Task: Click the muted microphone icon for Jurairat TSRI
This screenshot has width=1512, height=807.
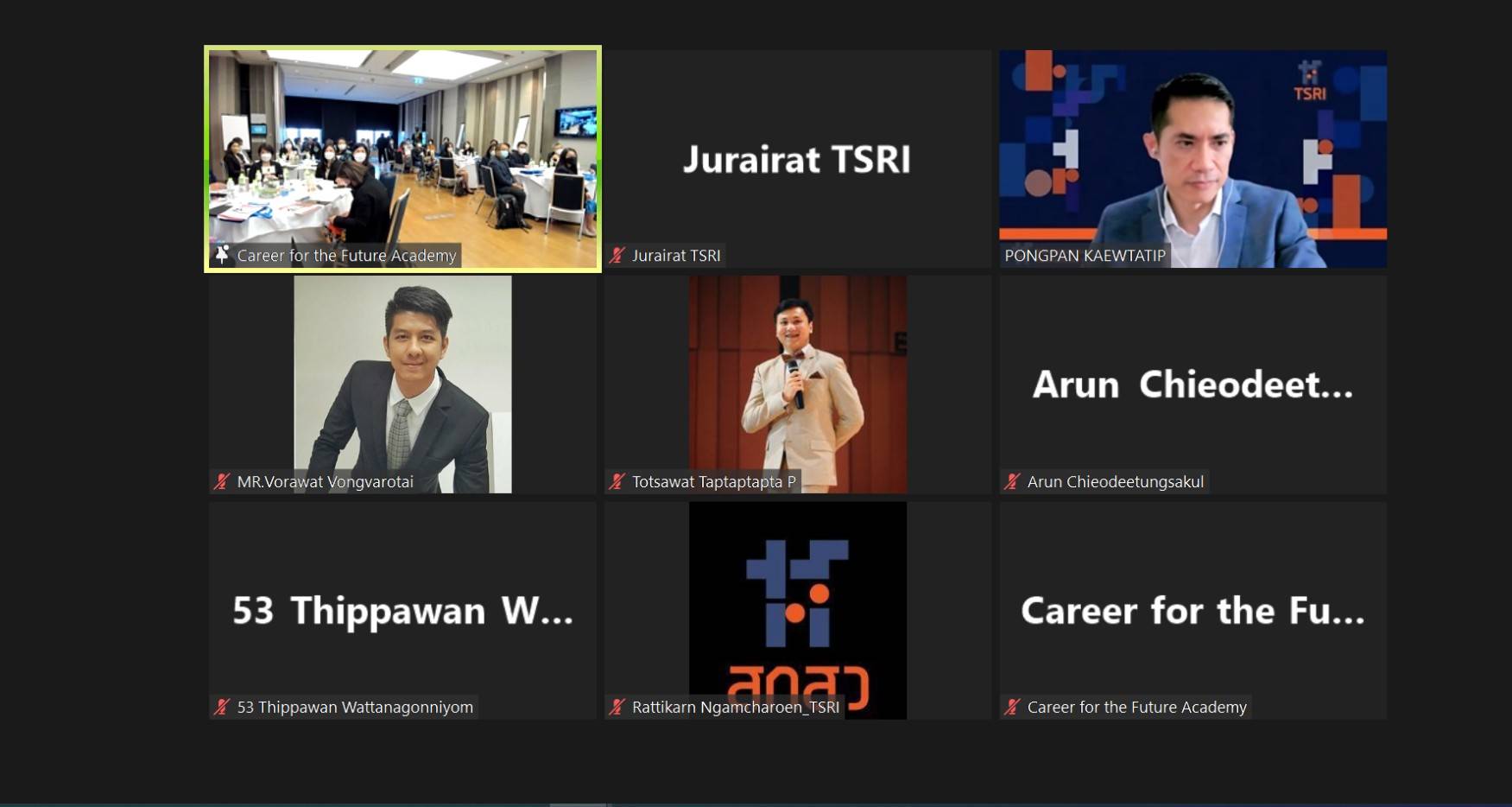Action: tap(617, 256)
